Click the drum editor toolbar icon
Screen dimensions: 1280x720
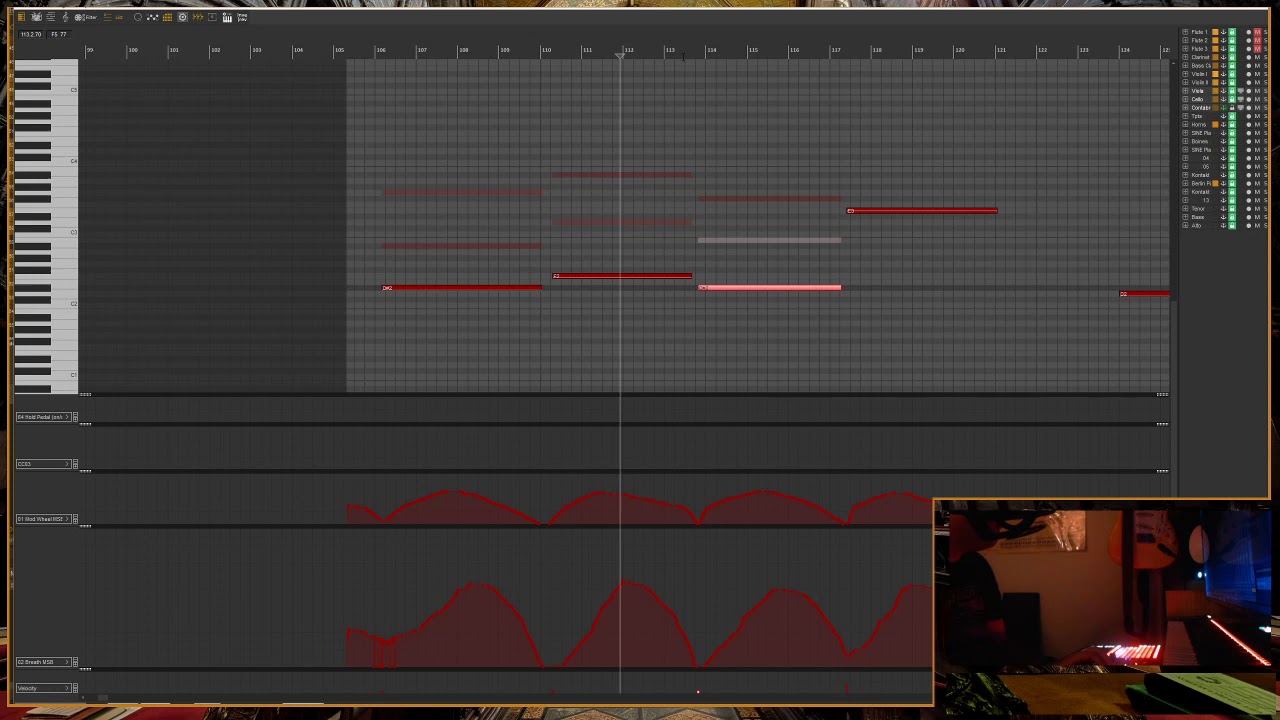pos(36,17)
